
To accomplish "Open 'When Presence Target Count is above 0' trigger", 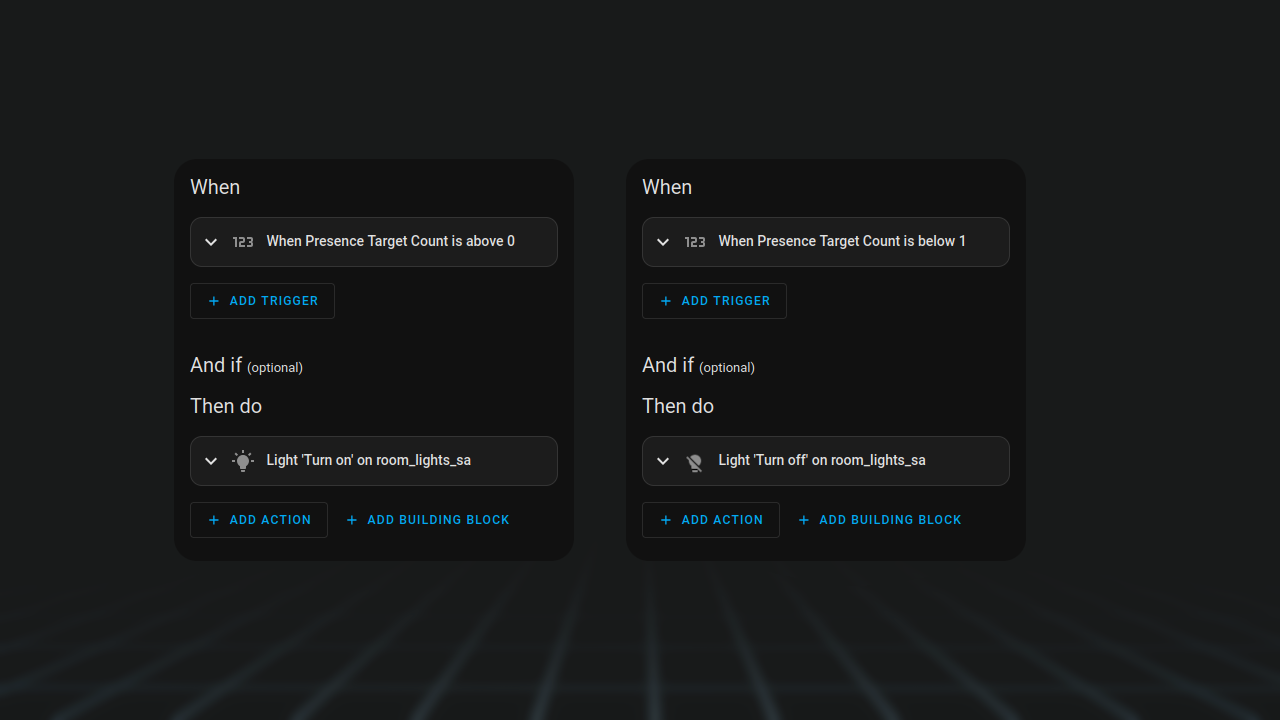I will click(x=390, y=241).
